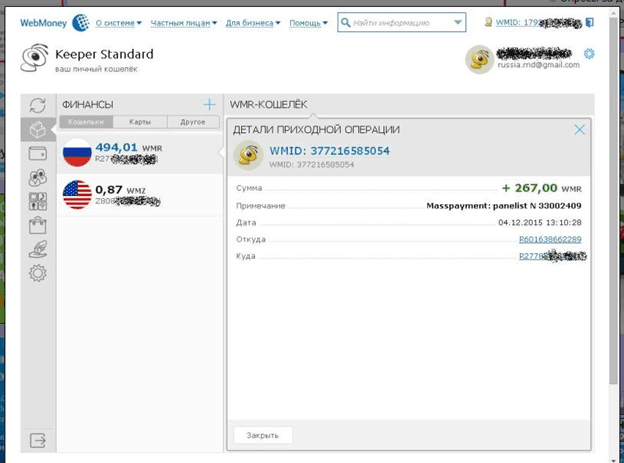Click the WebMoney text logo

(x=43, y=23)
